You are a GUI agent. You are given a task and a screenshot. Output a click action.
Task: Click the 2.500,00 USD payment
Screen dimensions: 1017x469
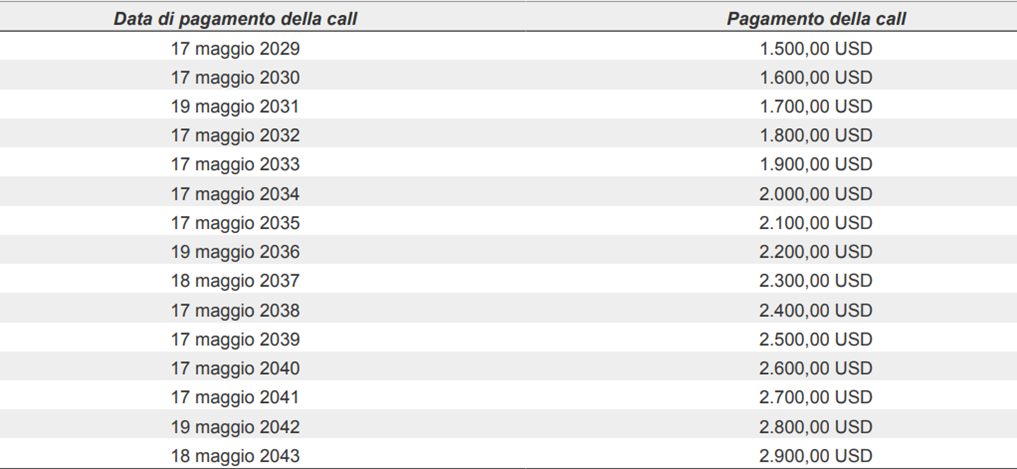click(816, 339)
